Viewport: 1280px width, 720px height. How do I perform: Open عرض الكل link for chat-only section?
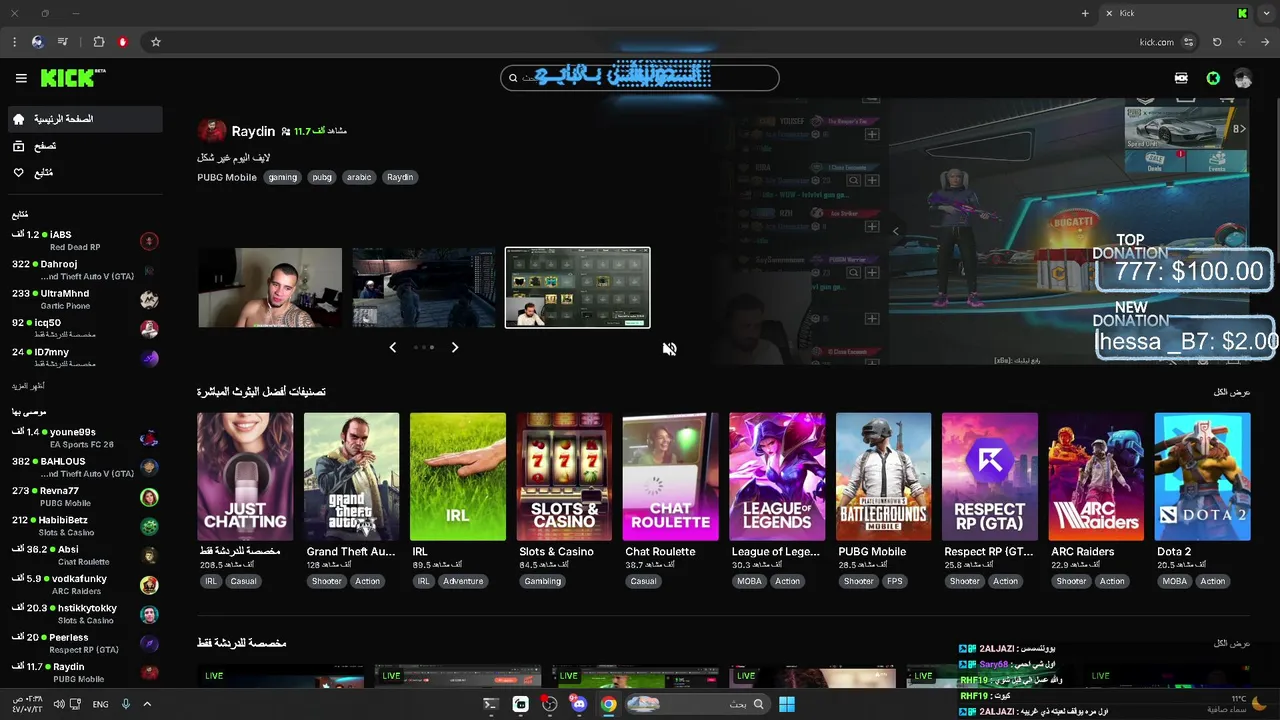coord(1232,643)
